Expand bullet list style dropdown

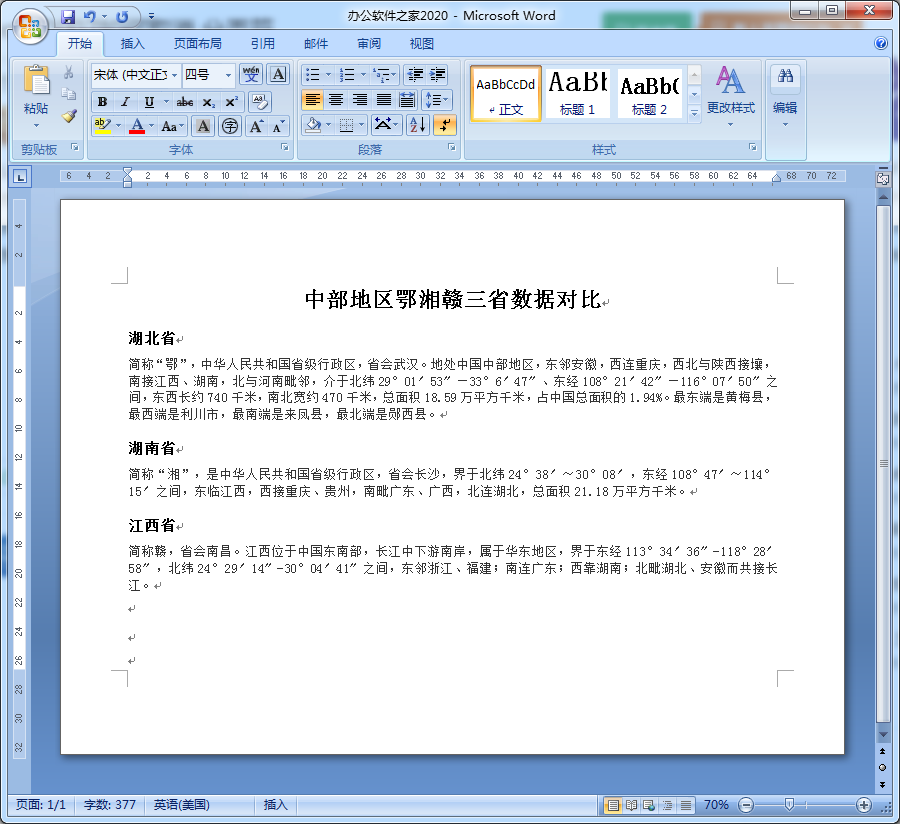[x=328, y=75]
